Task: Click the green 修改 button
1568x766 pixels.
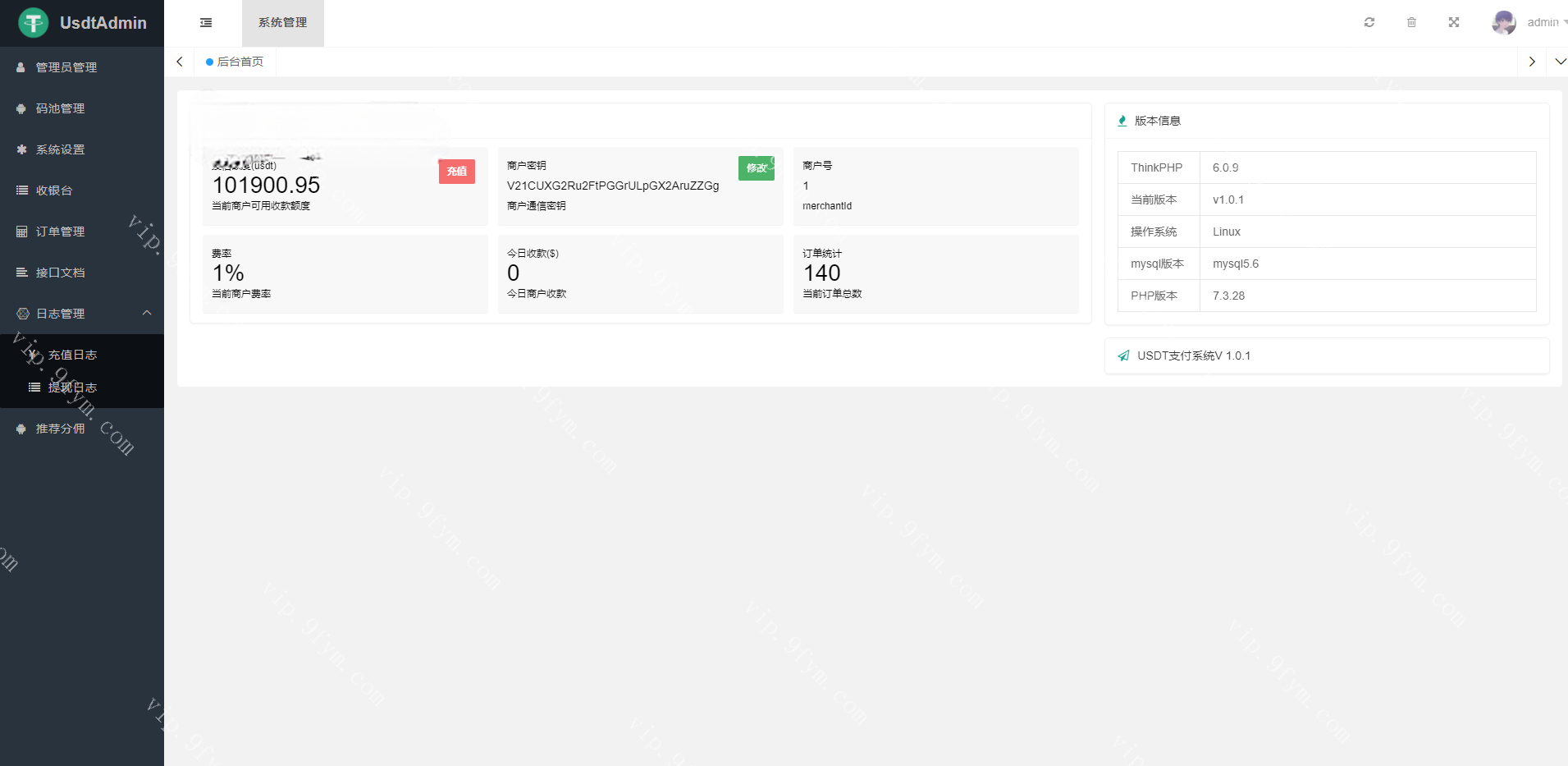Action: pos(756,168)
